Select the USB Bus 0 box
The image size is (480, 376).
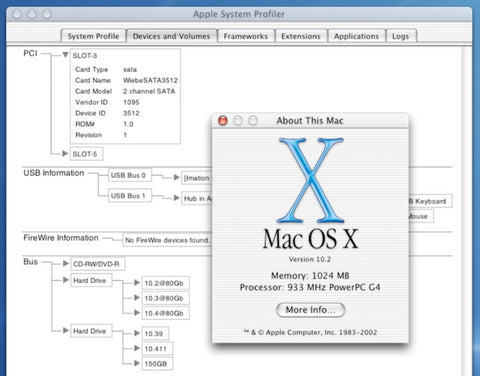point(129,175)
